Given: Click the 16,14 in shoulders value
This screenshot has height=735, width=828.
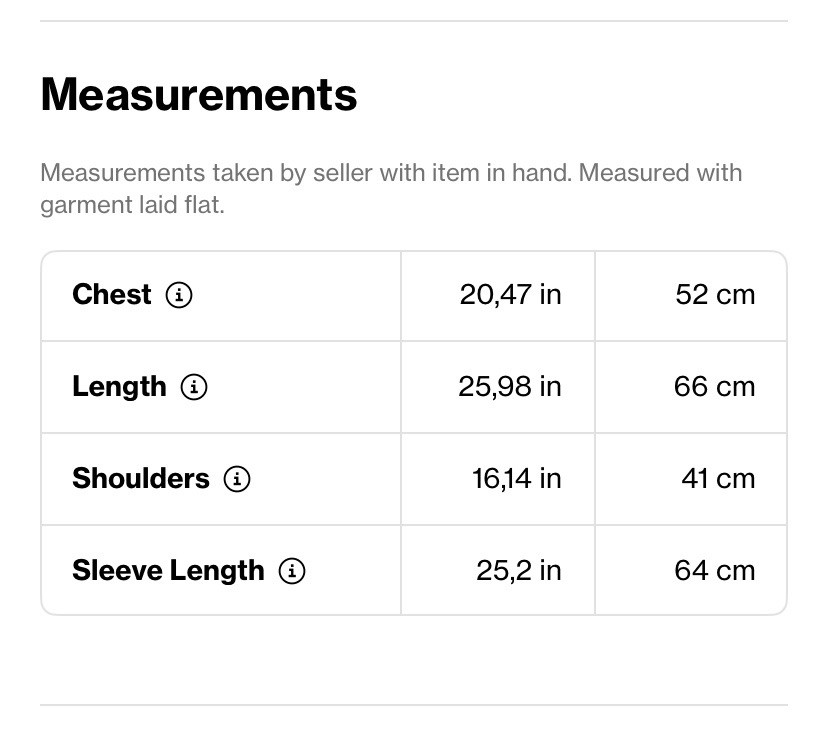Looking at the screenshot, I should [516, 479].
